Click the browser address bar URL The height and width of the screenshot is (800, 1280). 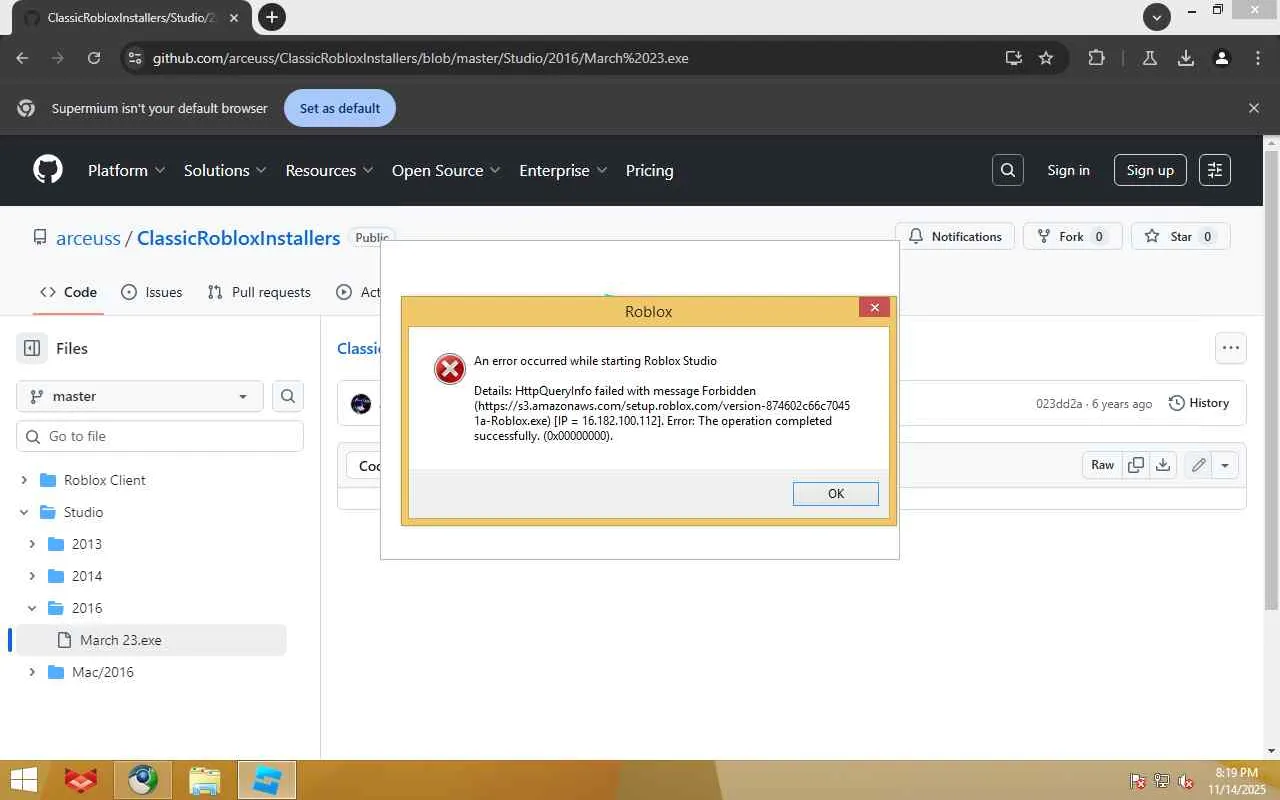420,58
